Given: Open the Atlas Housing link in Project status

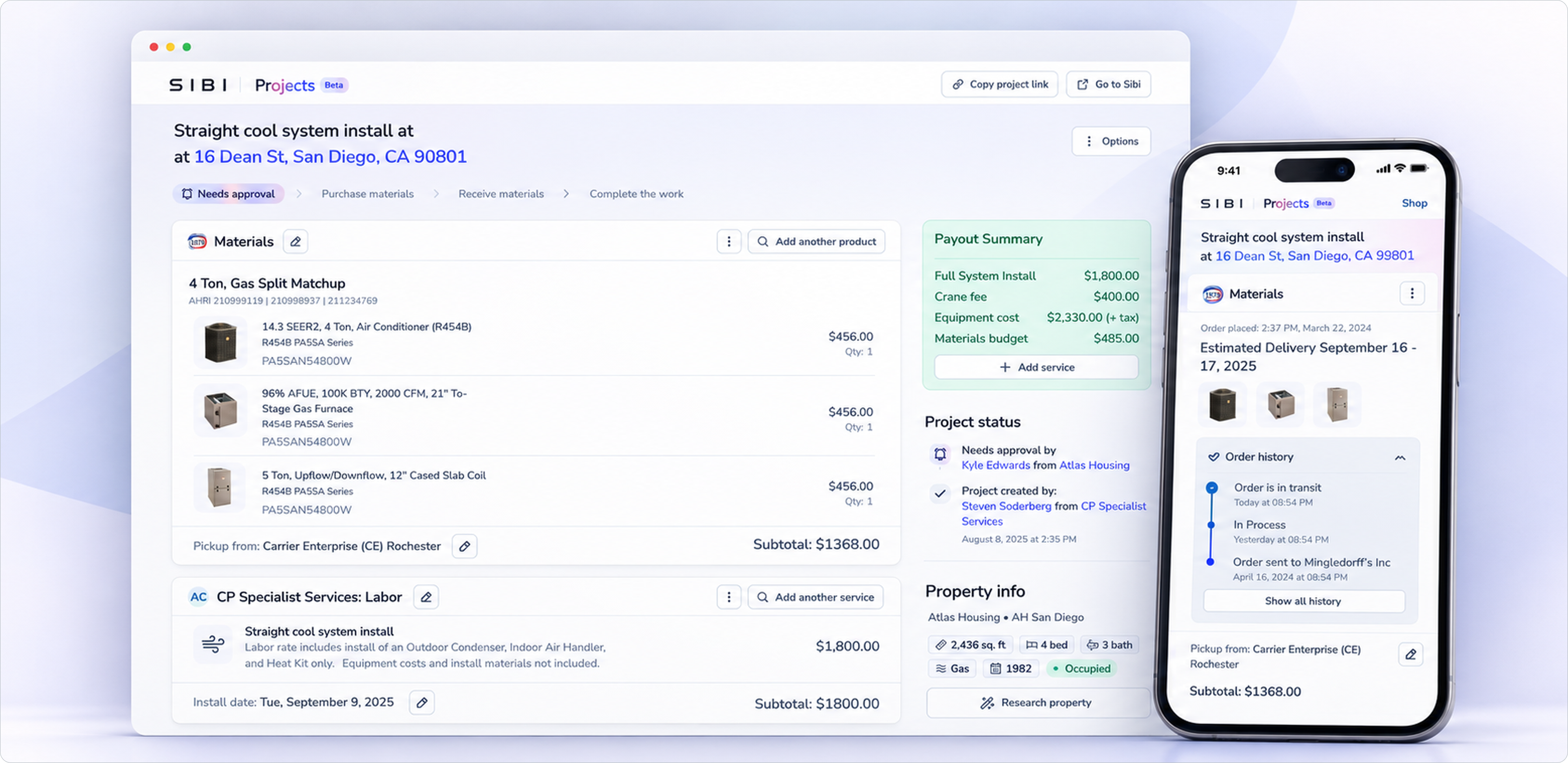Looking at the screenshot, I should point(1095,465).
